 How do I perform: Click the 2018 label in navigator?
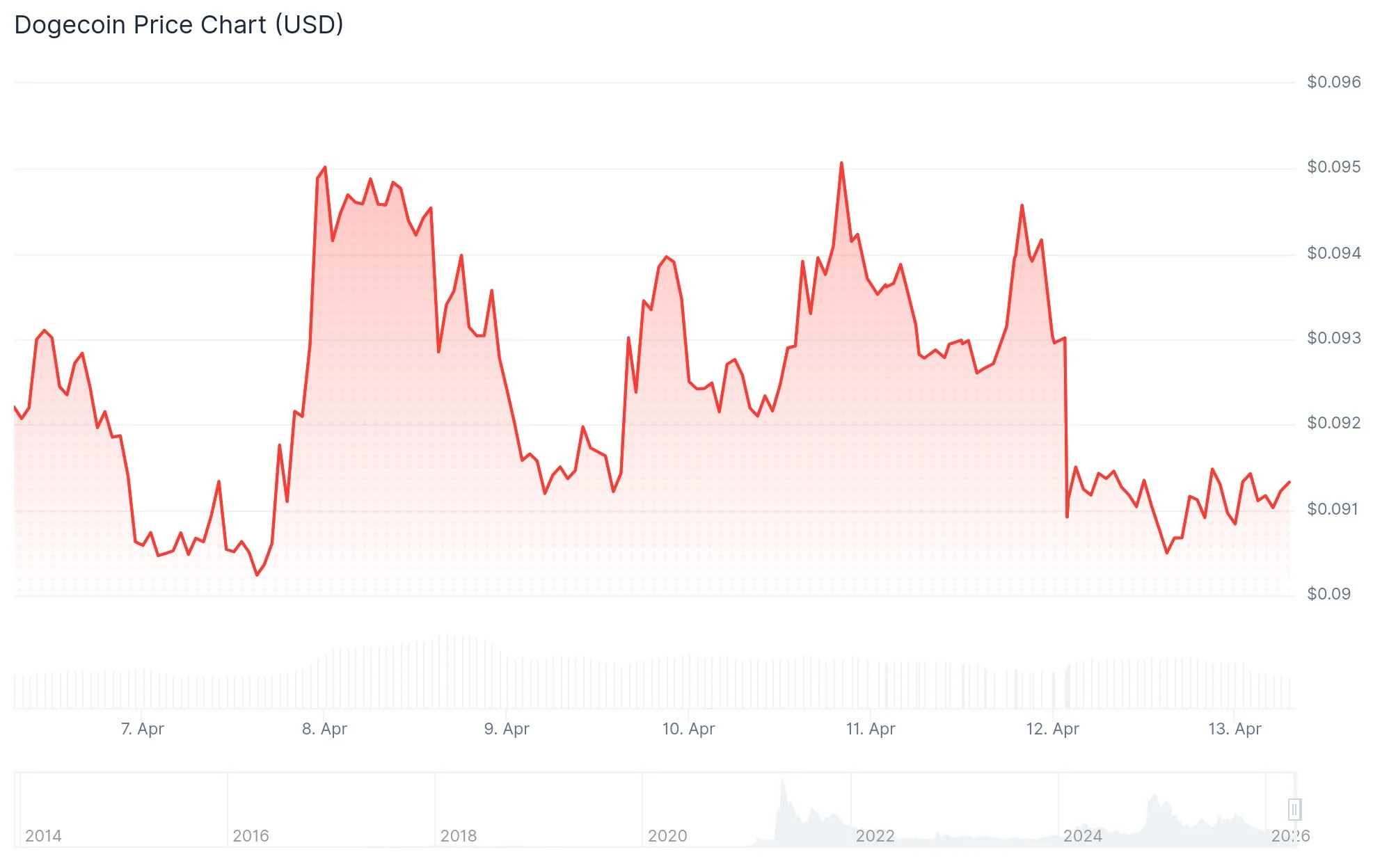[459, 836]
